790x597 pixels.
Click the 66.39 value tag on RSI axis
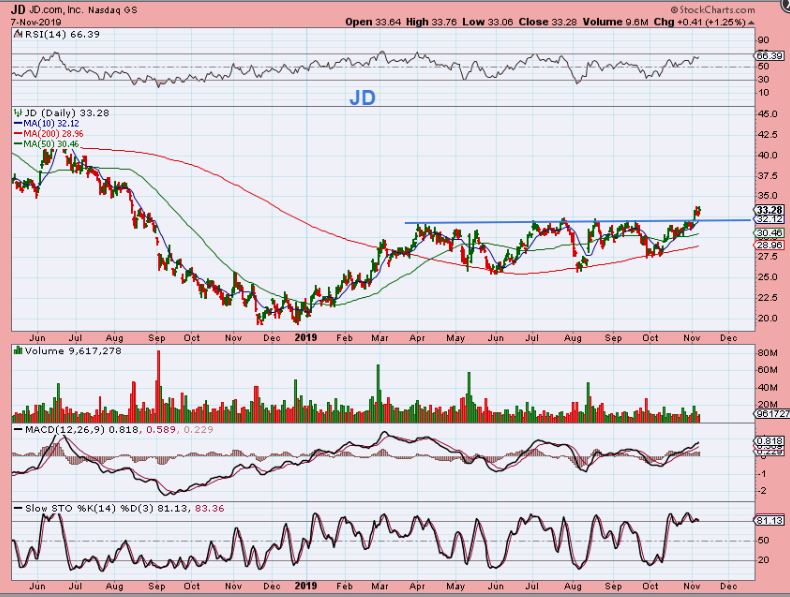point(769,55)
